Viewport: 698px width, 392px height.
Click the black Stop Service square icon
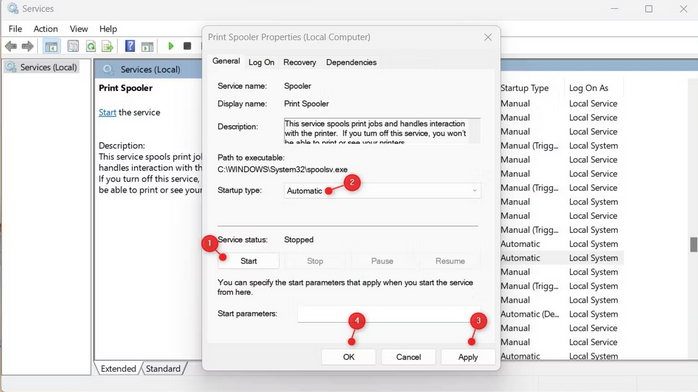point(187,46)
